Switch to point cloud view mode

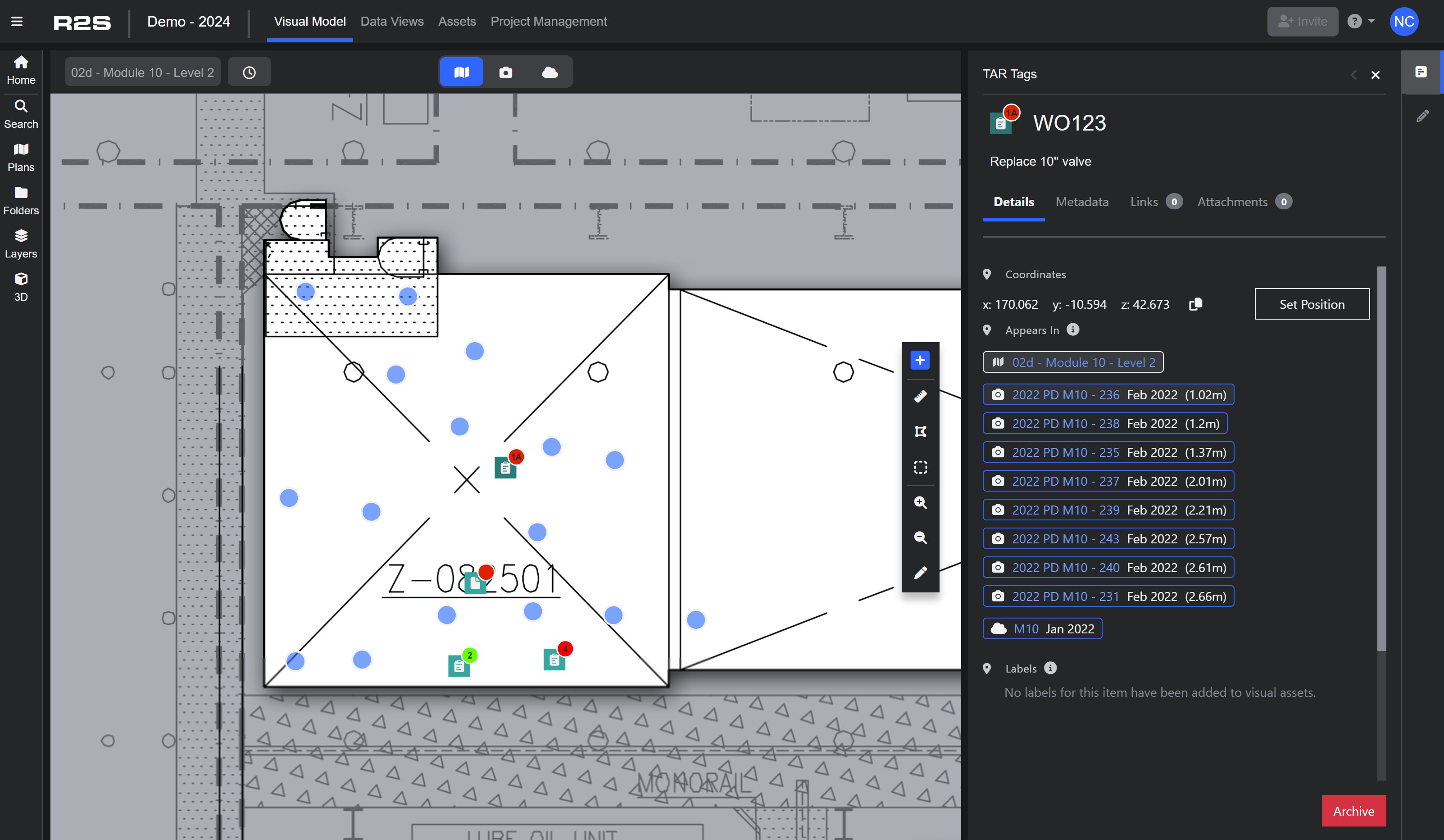[549, 72]
